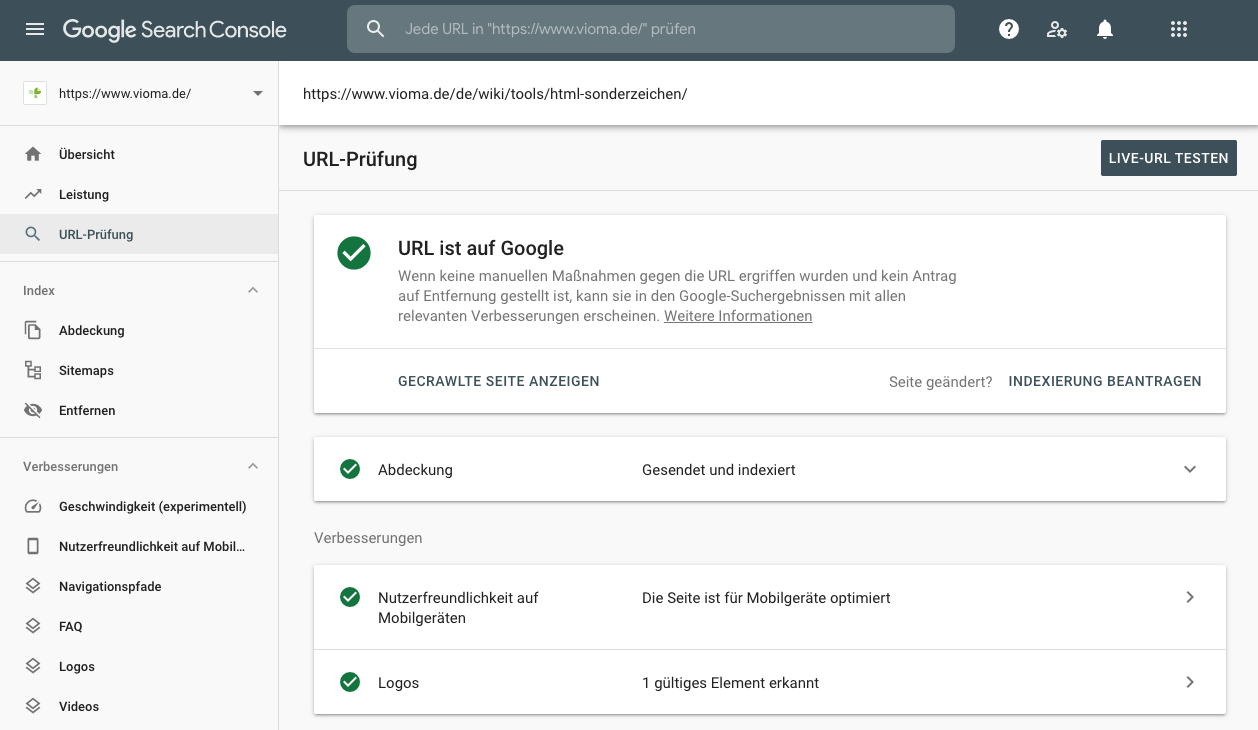Focus the URL inspection search field
1258x730 pixels.
point(651,29)
